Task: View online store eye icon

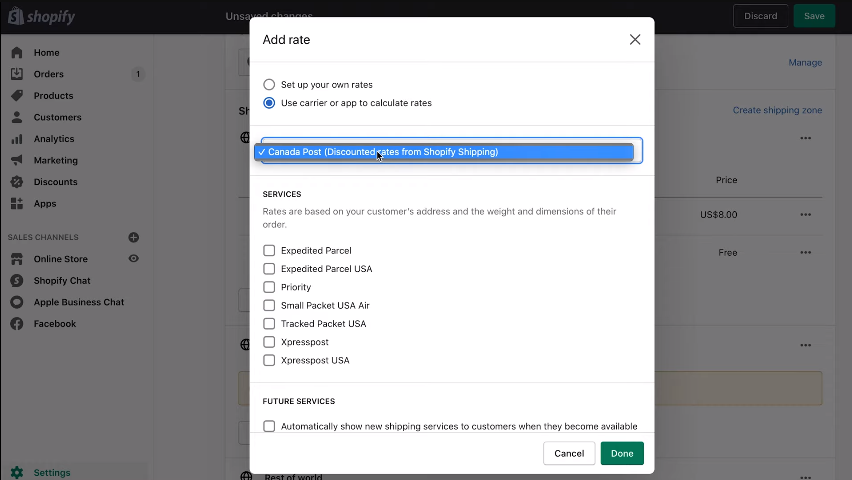Action: pyautogui.click(x=134, y=259)
